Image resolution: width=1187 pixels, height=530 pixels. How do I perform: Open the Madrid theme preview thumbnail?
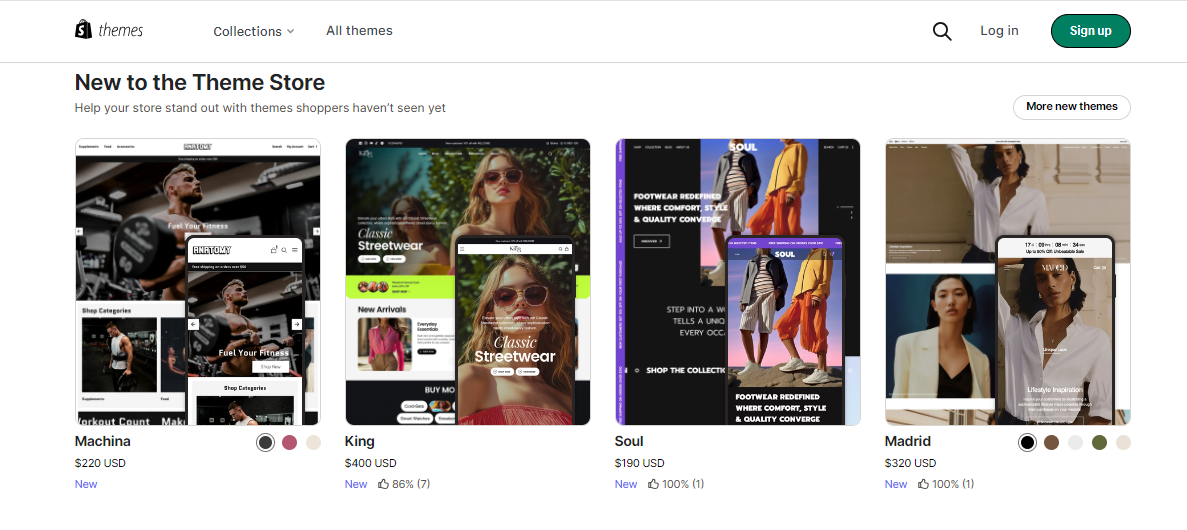point(1008,282)
